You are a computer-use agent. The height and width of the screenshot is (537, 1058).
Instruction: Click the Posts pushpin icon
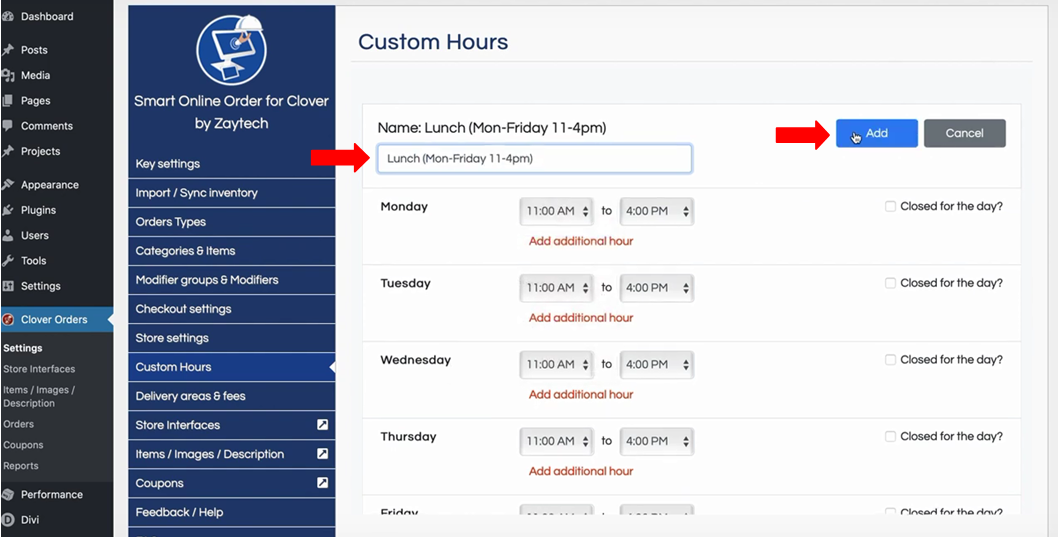coord(8,50)
